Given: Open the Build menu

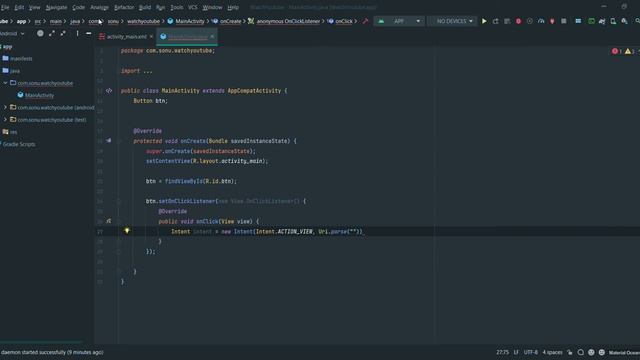Looking at the screenshot, I should [145, 7].
